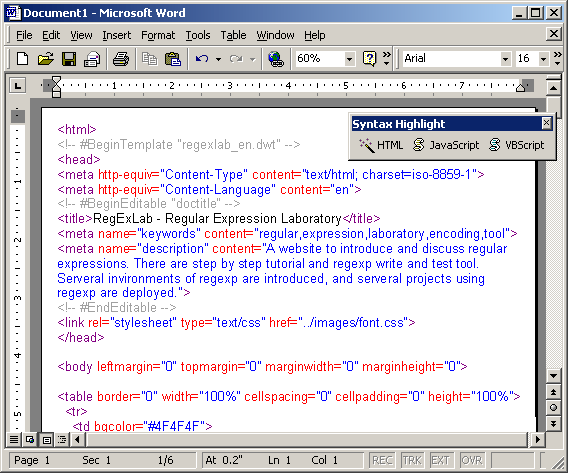The image size is (568, 473).
Task: Paste clipboard contents with the Paste icon
Action: [173, 59]
